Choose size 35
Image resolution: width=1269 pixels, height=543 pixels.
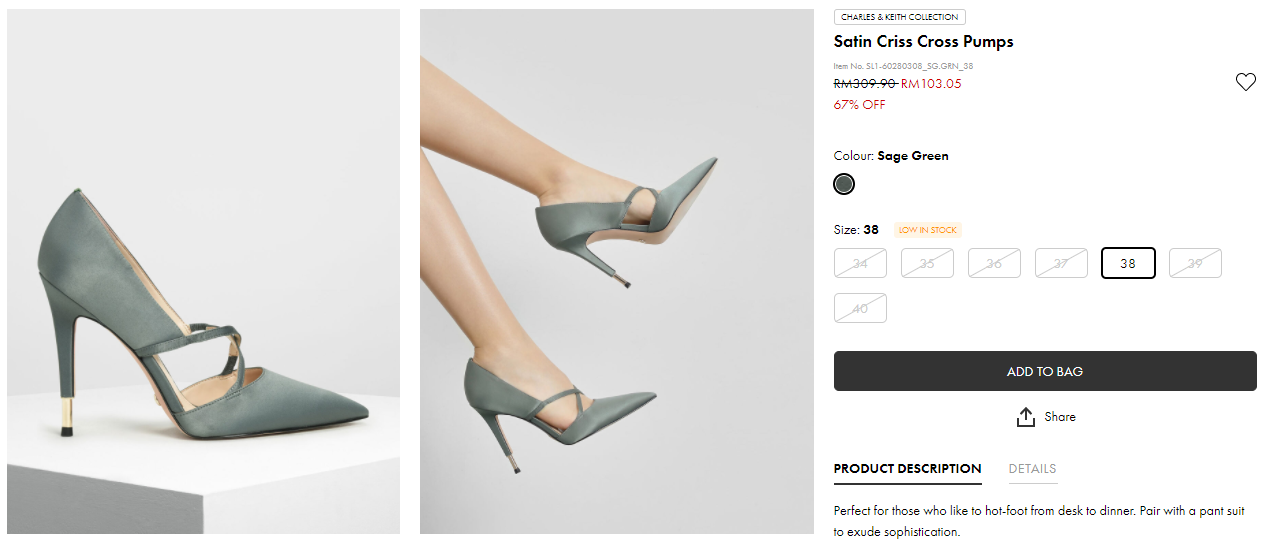pyautogui.click(x=927, y=263)
